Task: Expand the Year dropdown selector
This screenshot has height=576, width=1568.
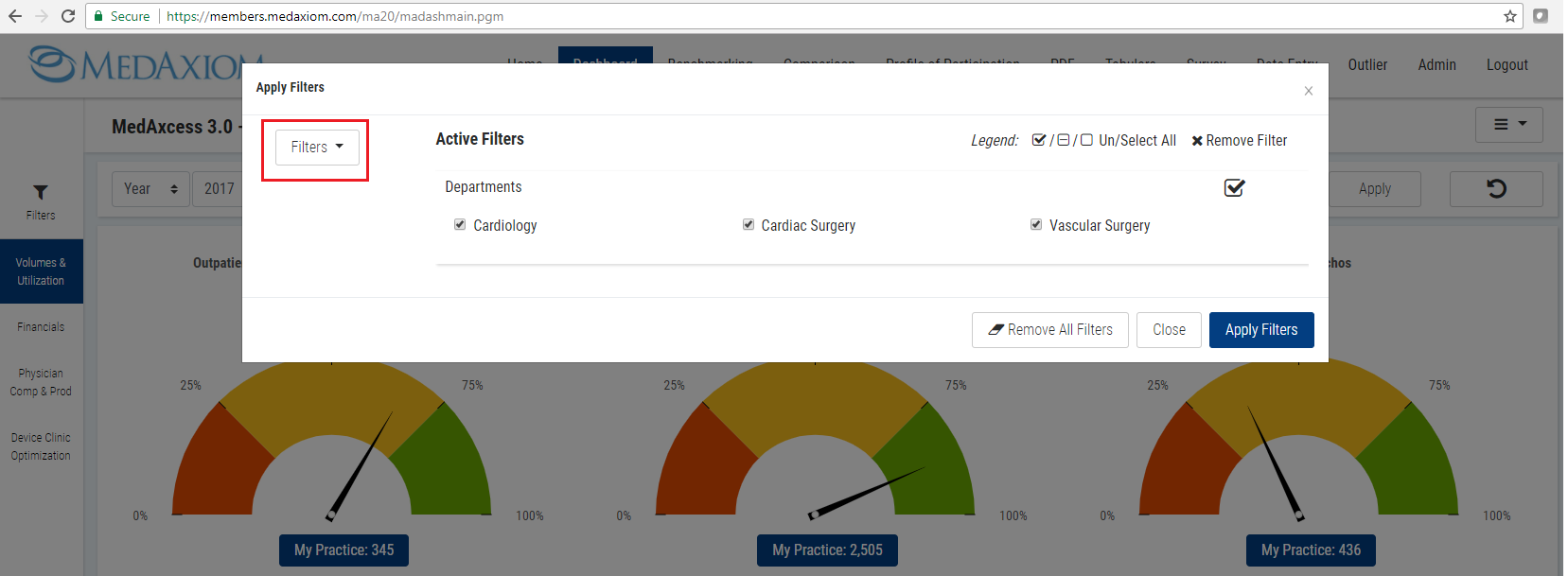Action: [150, 189]
